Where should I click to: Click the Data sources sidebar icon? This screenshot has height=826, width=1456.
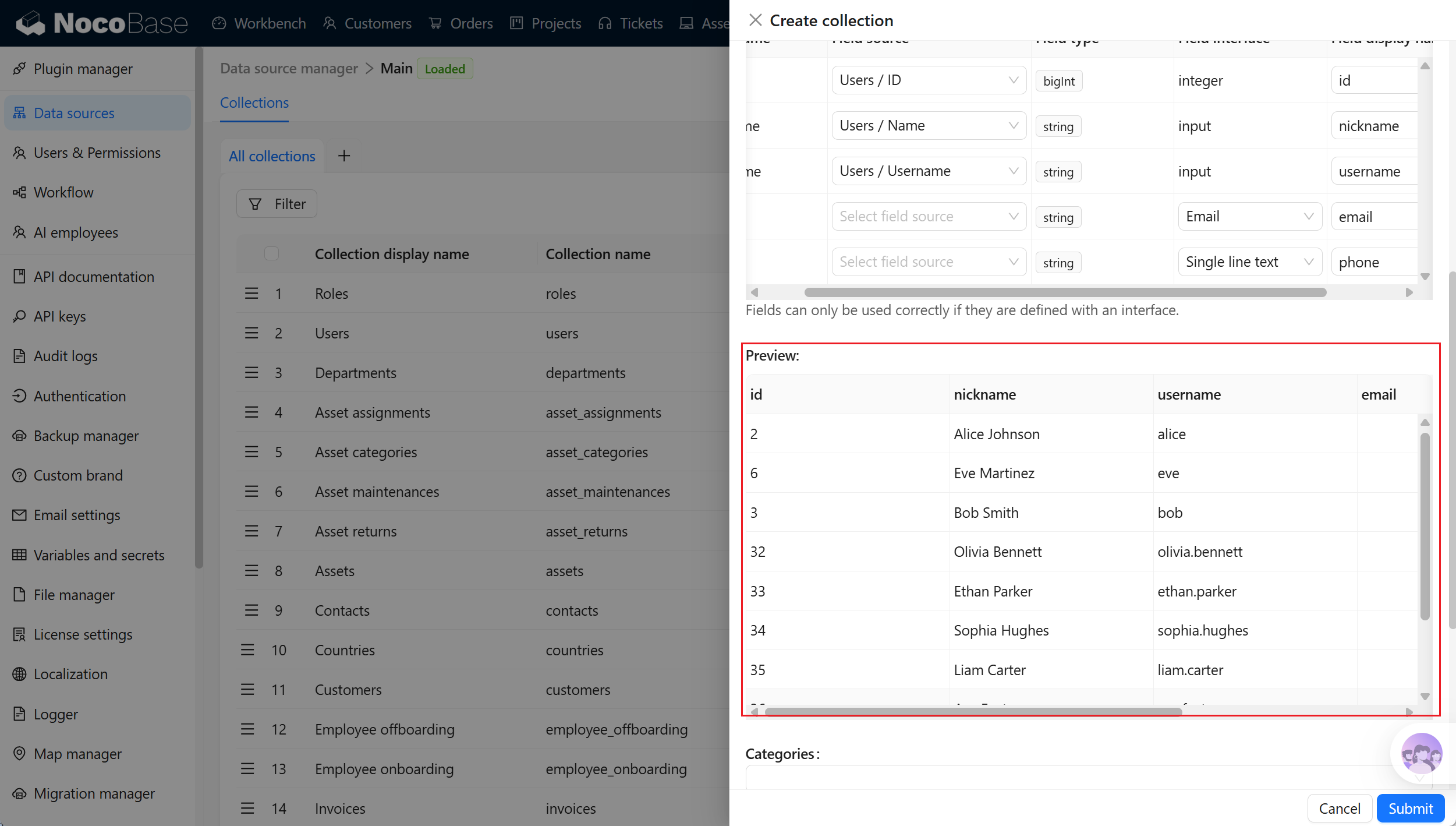click(19, 113)
